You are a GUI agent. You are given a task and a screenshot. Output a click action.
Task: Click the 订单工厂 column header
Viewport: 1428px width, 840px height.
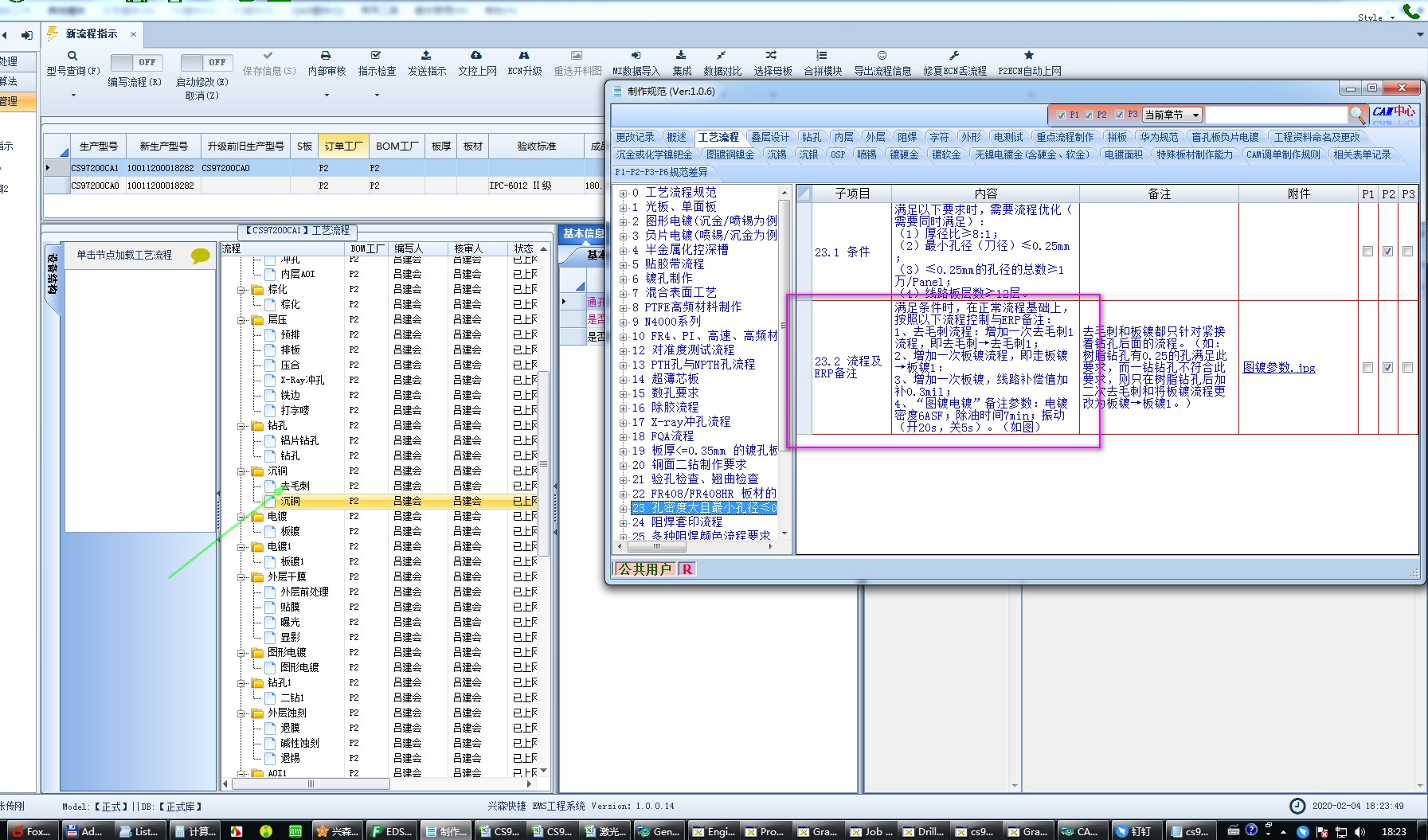coord(343,147)
